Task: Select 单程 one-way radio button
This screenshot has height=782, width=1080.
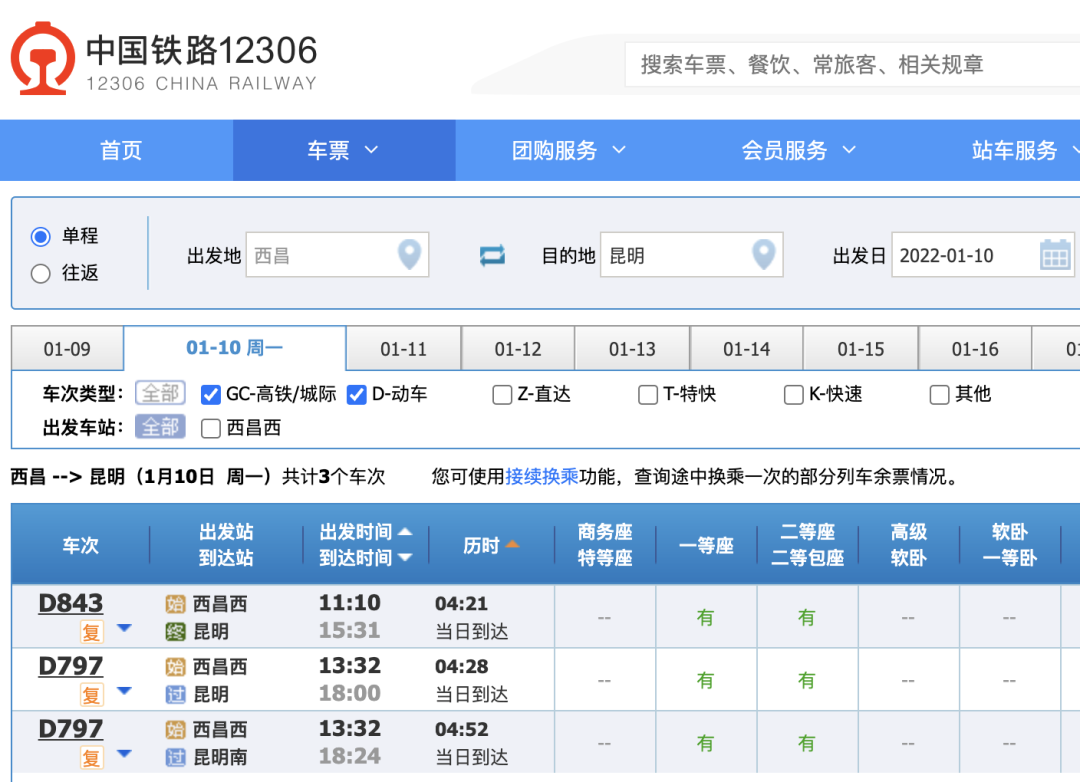Action: pos(41,236)
